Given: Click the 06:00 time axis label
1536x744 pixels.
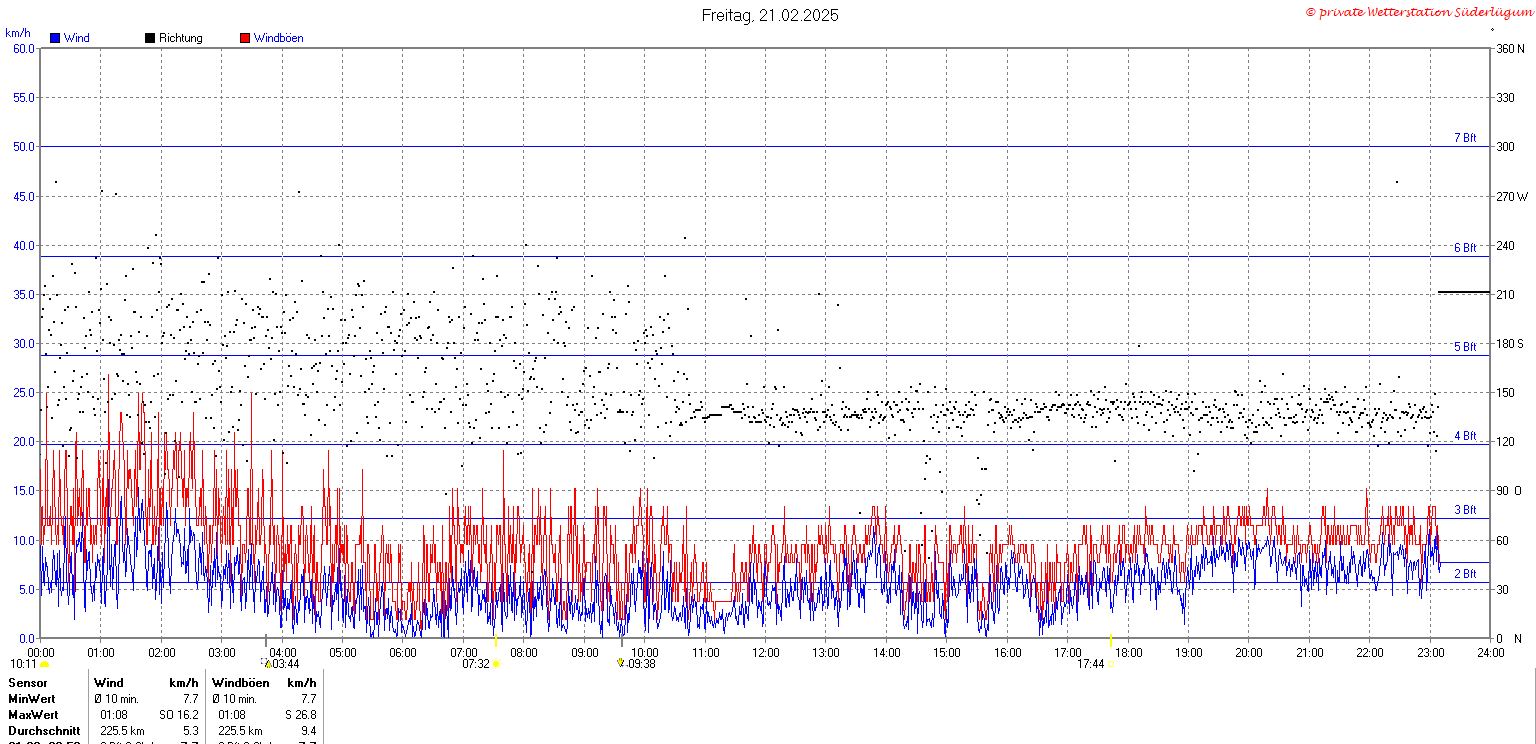Looking at the screenshot, I should pos(403,653).
